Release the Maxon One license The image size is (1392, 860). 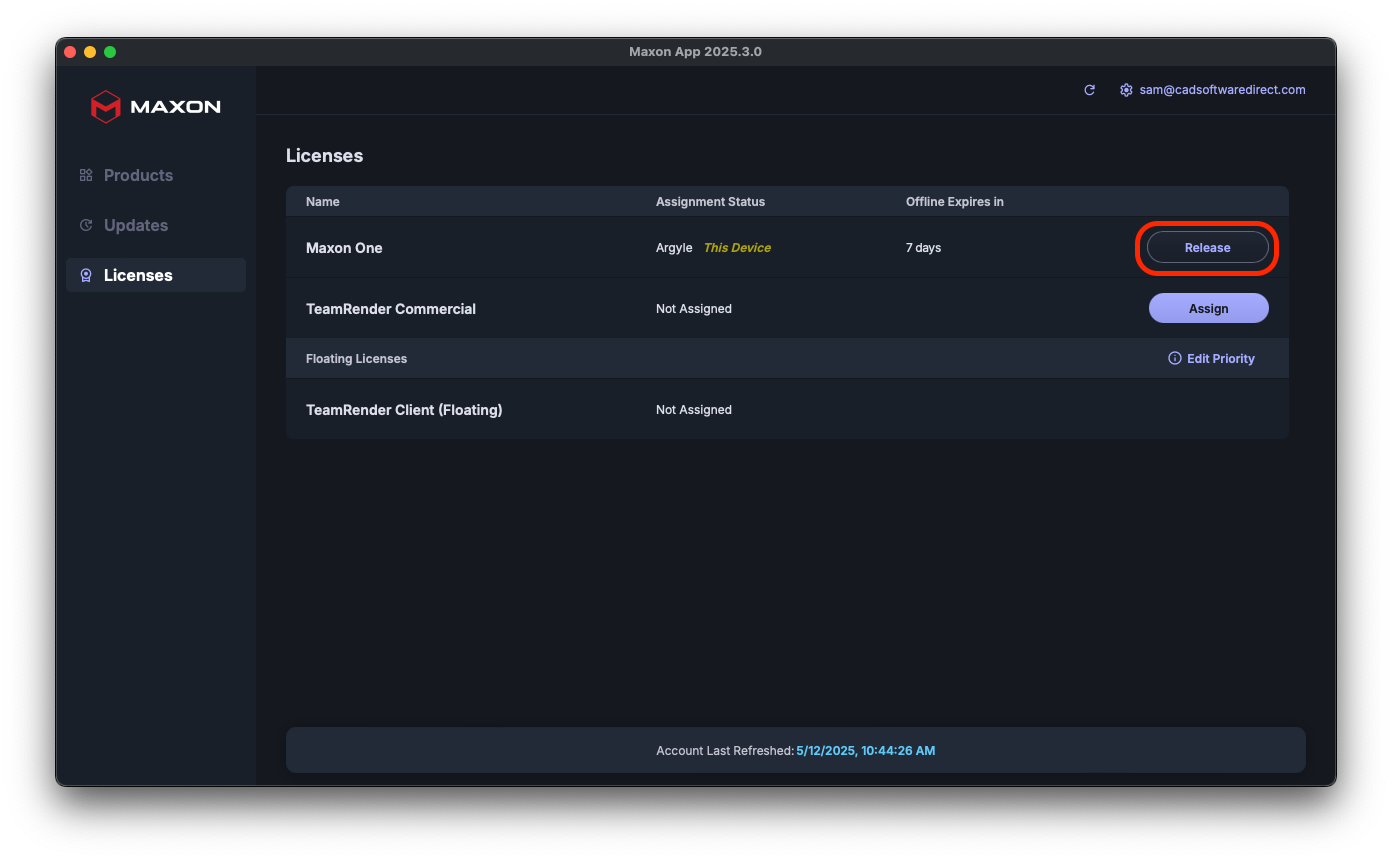1208,248
